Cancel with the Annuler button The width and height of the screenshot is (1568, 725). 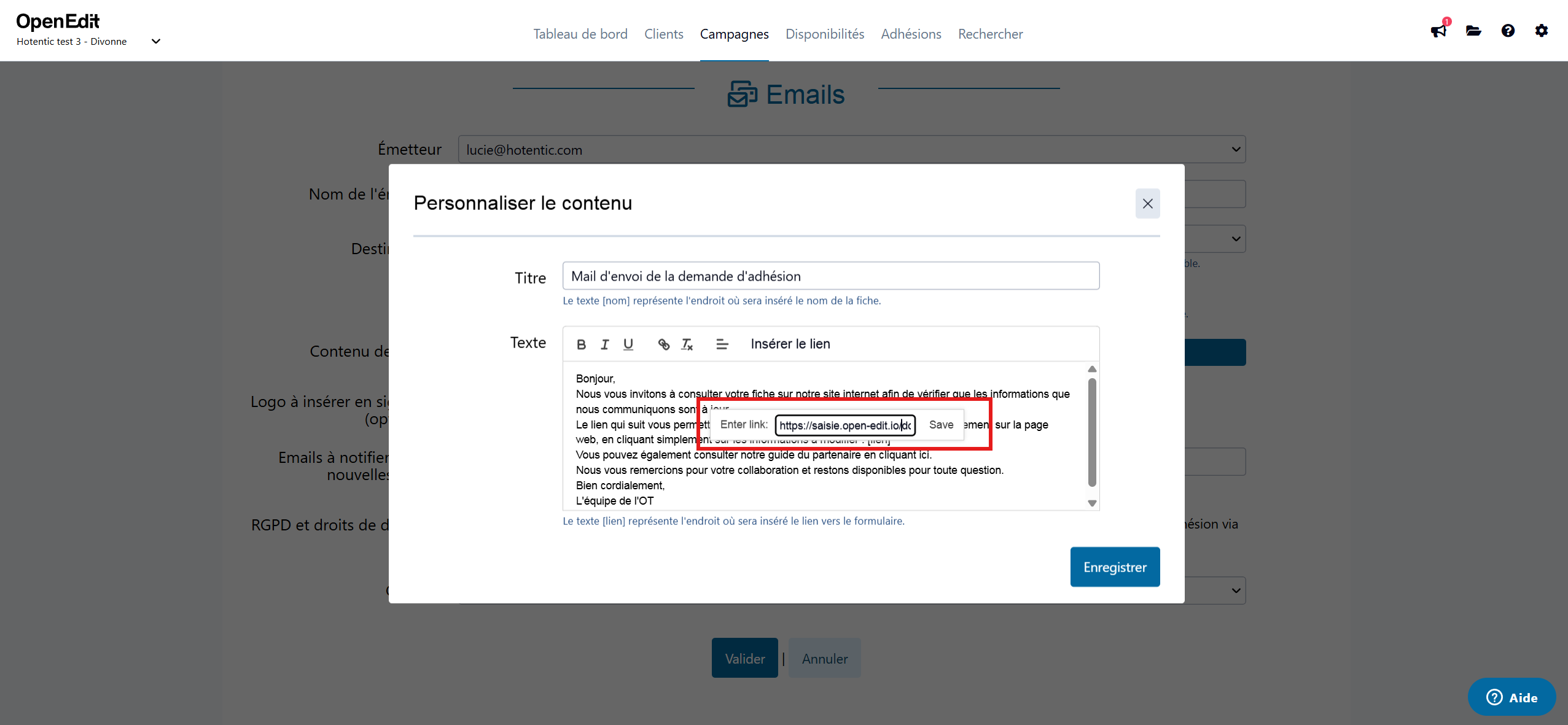[x=824, y=657]
